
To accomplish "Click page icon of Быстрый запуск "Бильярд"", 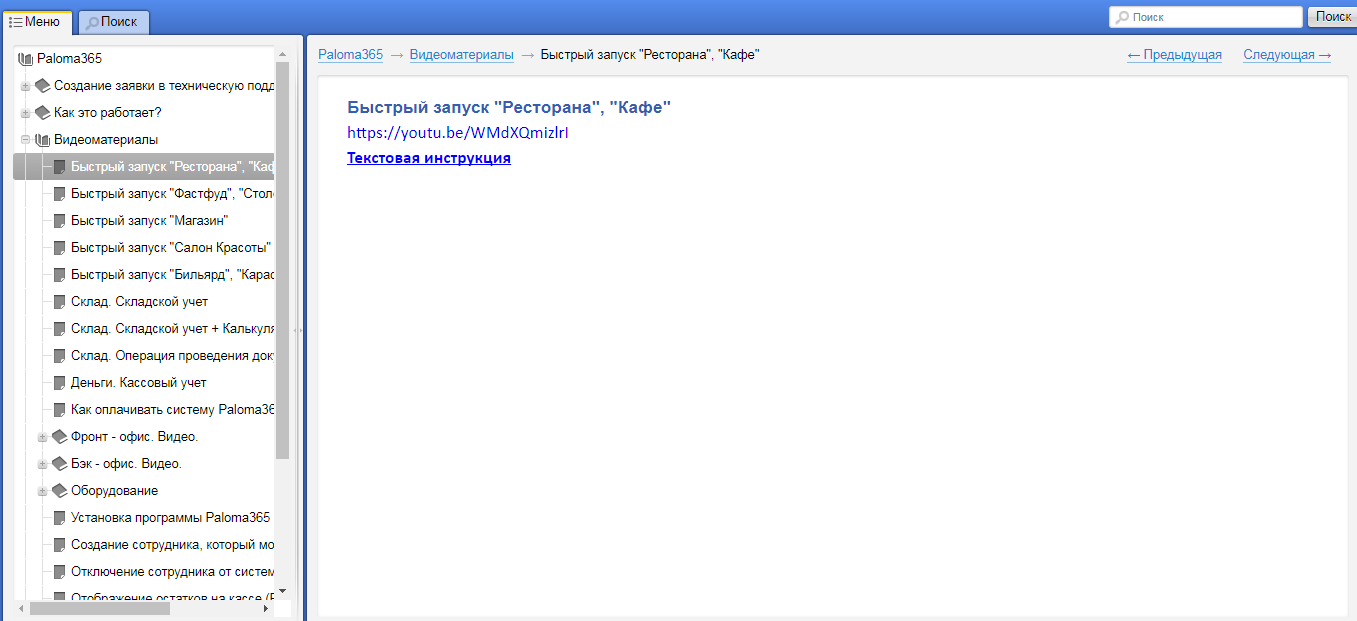I will pos(60,275).
